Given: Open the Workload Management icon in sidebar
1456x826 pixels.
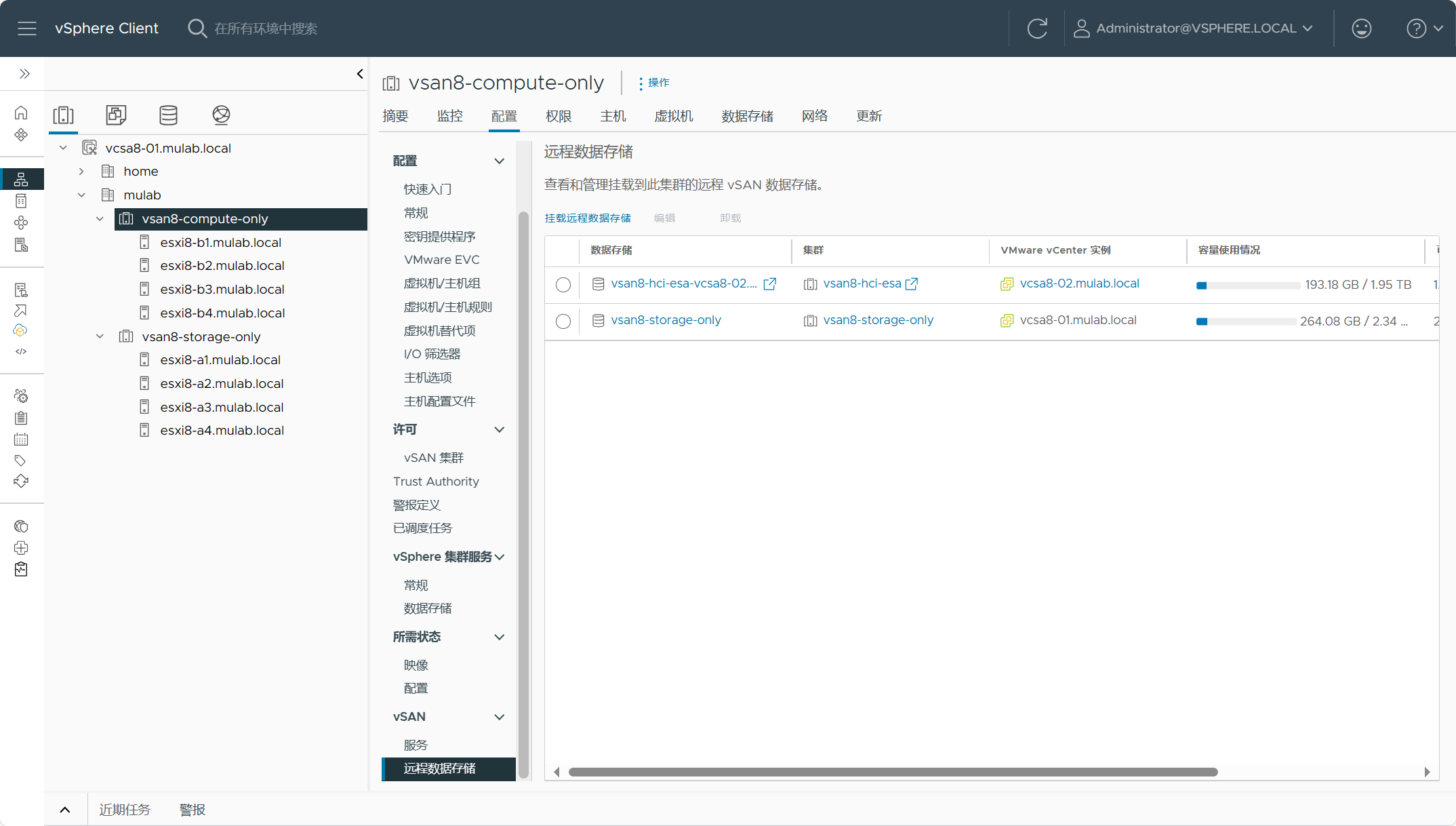Looking at the screenshot, I should pos(21,222).
